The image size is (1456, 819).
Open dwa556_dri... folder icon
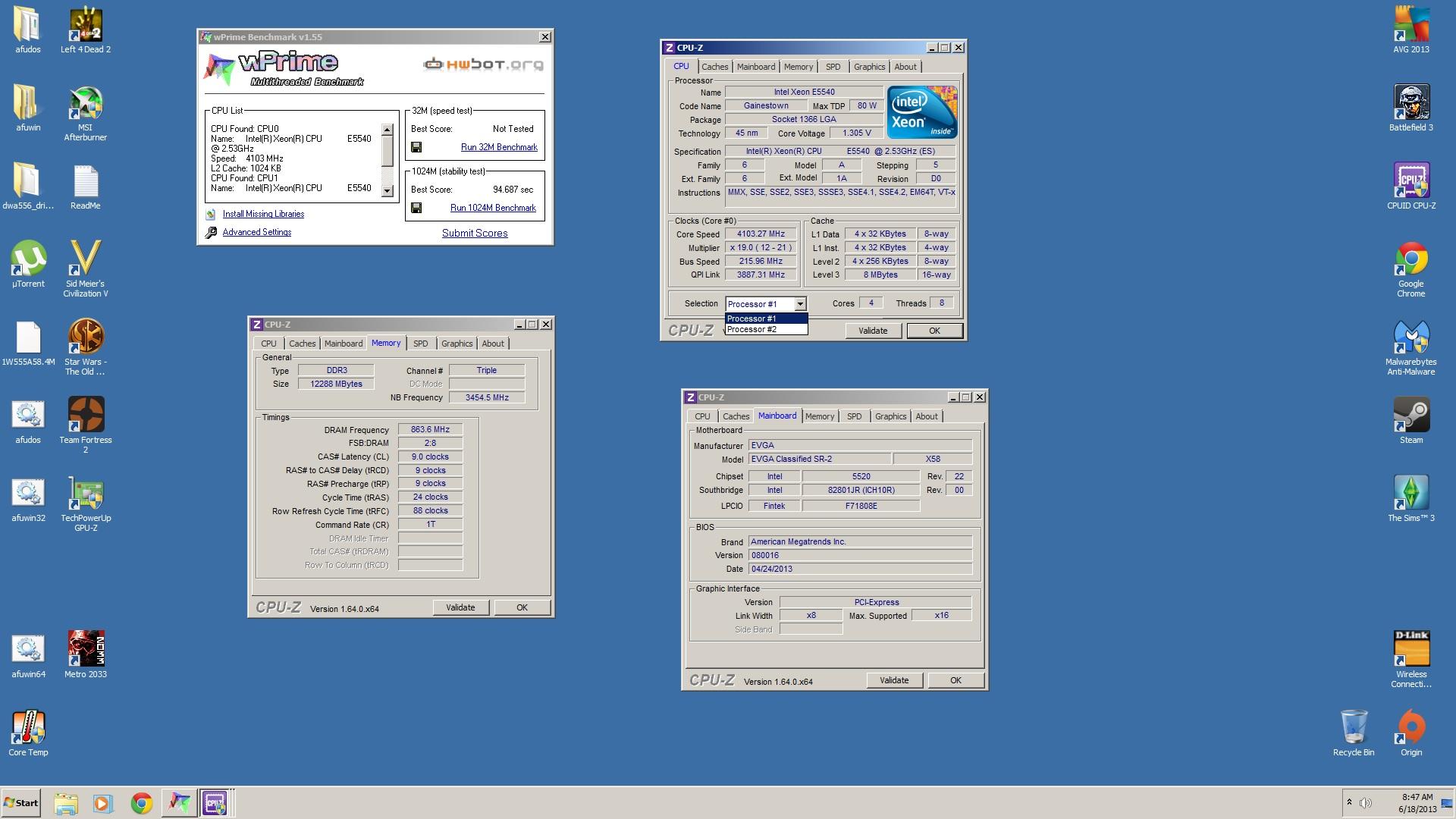[28, 187]
